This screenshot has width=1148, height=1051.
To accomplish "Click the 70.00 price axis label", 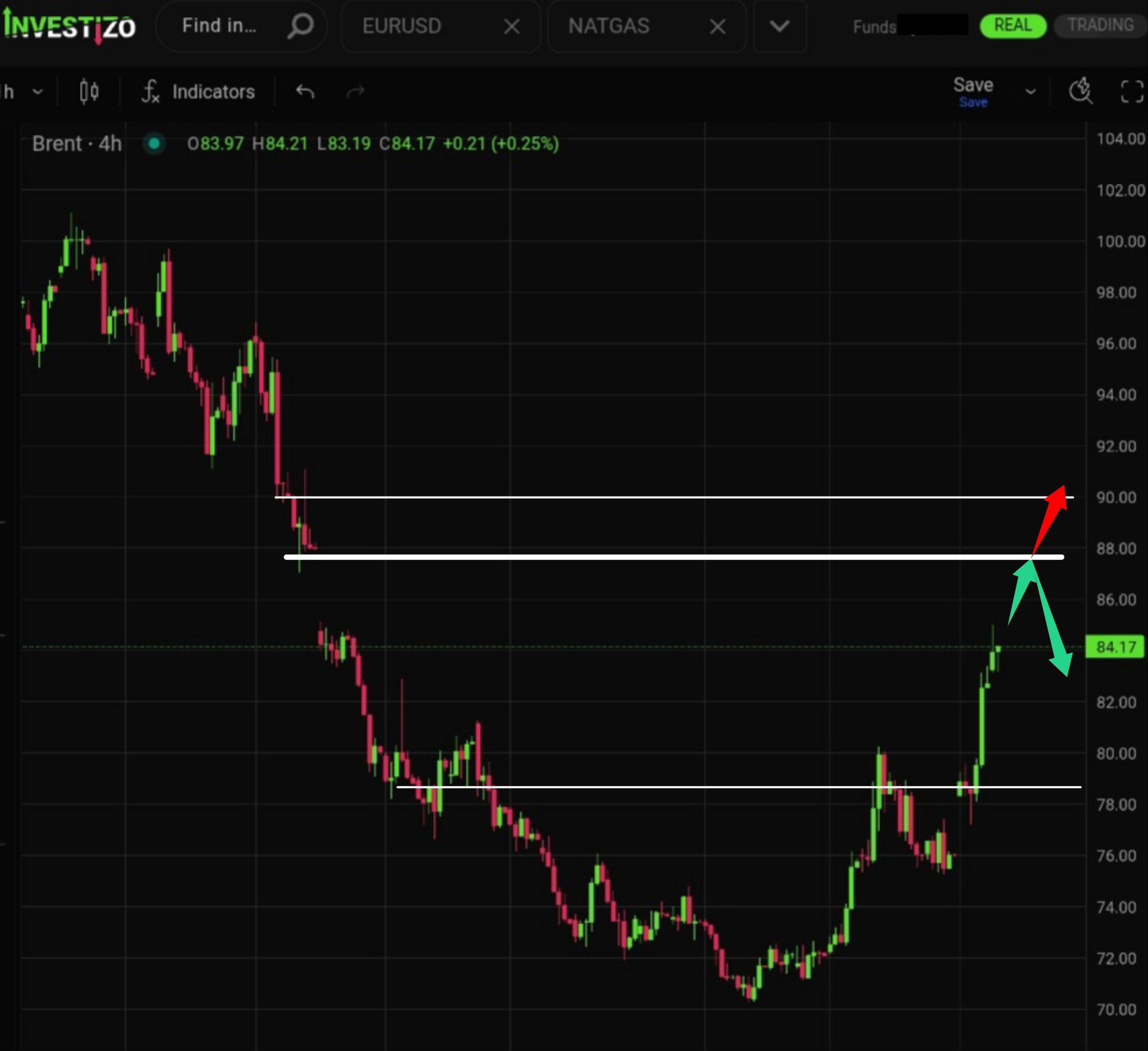I will [x=1116, y=1010].
